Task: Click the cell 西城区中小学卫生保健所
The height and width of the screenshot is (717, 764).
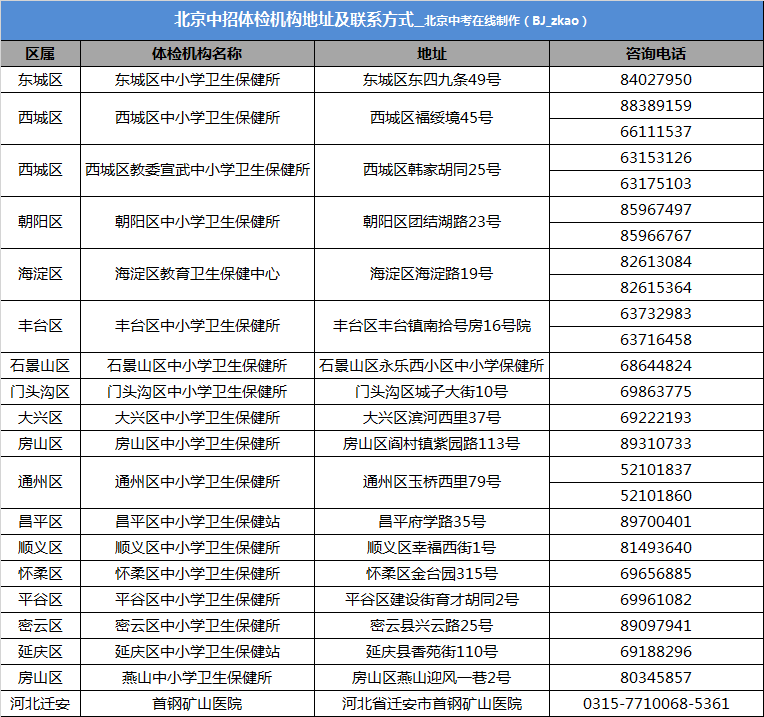Action: click(197, 118)
